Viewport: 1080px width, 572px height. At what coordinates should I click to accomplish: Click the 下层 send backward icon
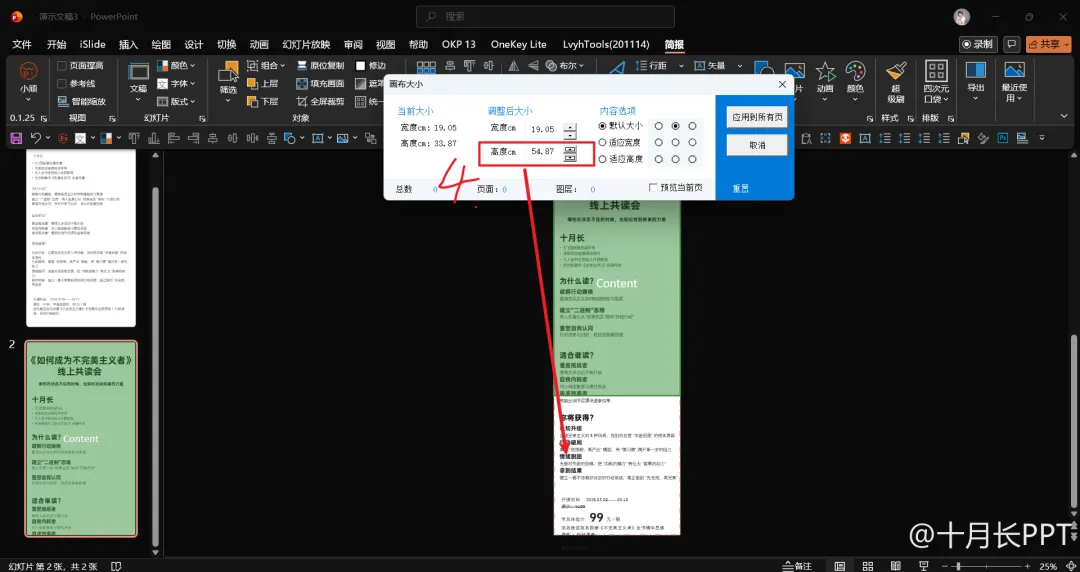[253, 101]
